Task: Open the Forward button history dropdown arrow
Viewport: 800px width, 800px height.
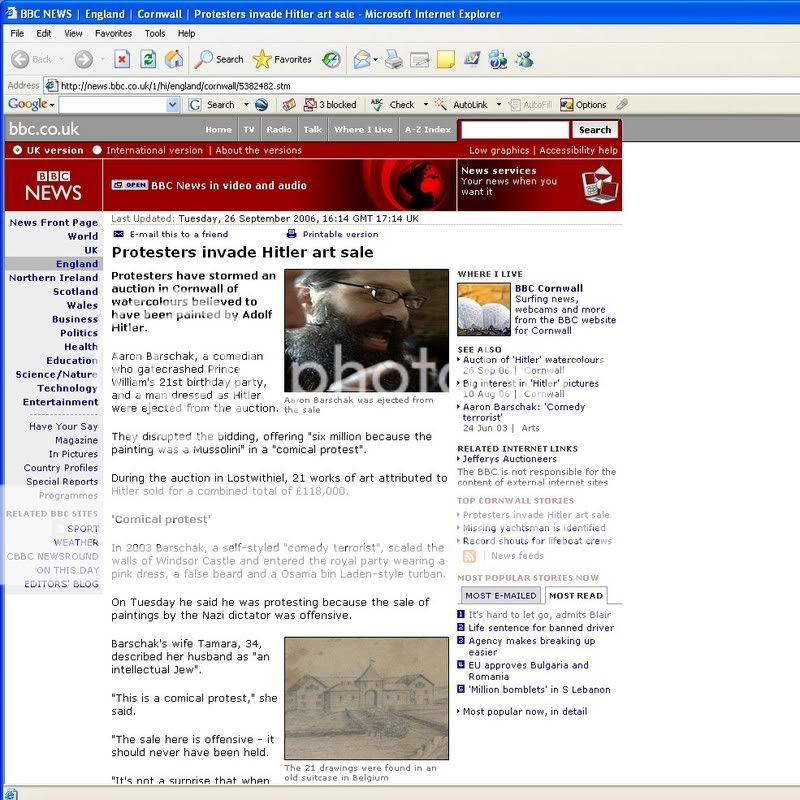Action: (102, 59)
